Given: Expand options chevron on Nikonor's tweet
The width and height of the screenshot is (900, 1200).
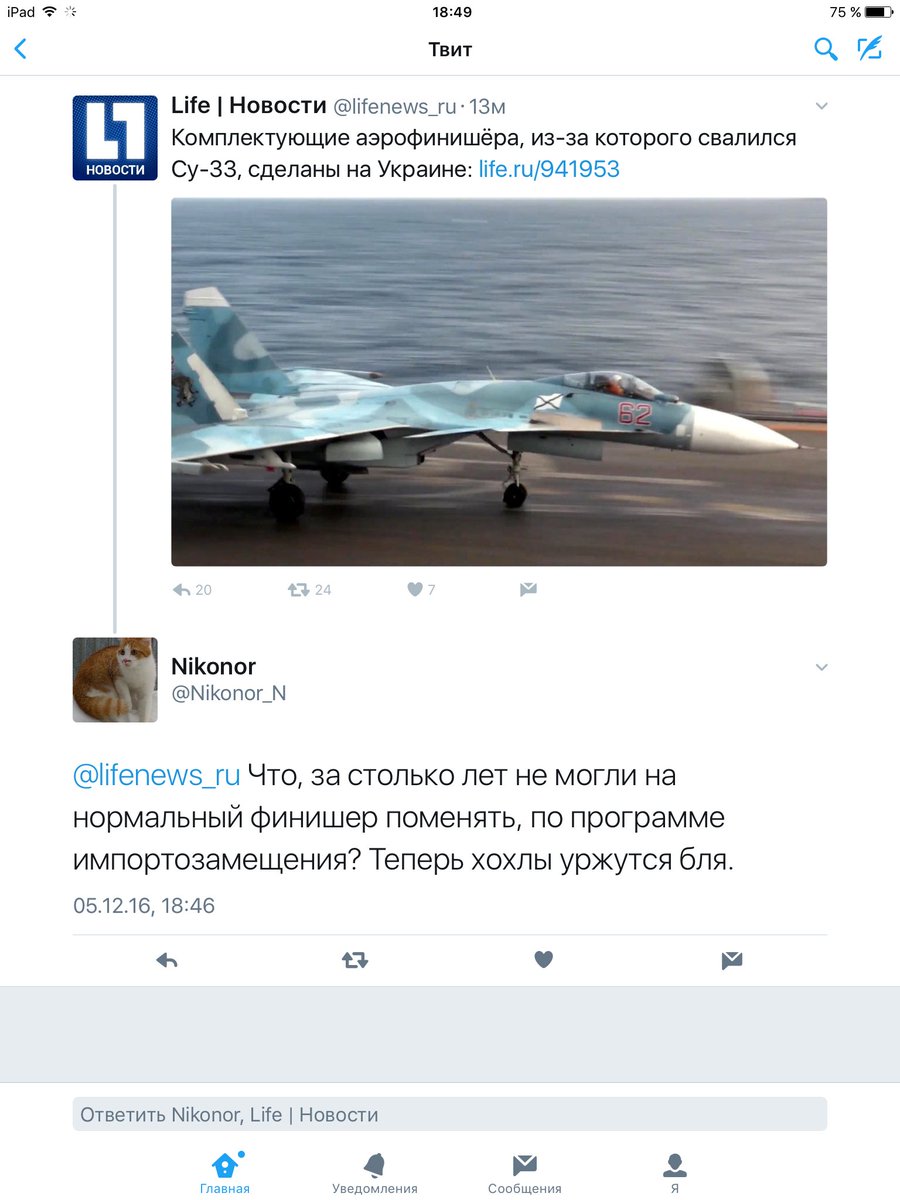Looking at the screenshot, I should (x=821, y=667).
